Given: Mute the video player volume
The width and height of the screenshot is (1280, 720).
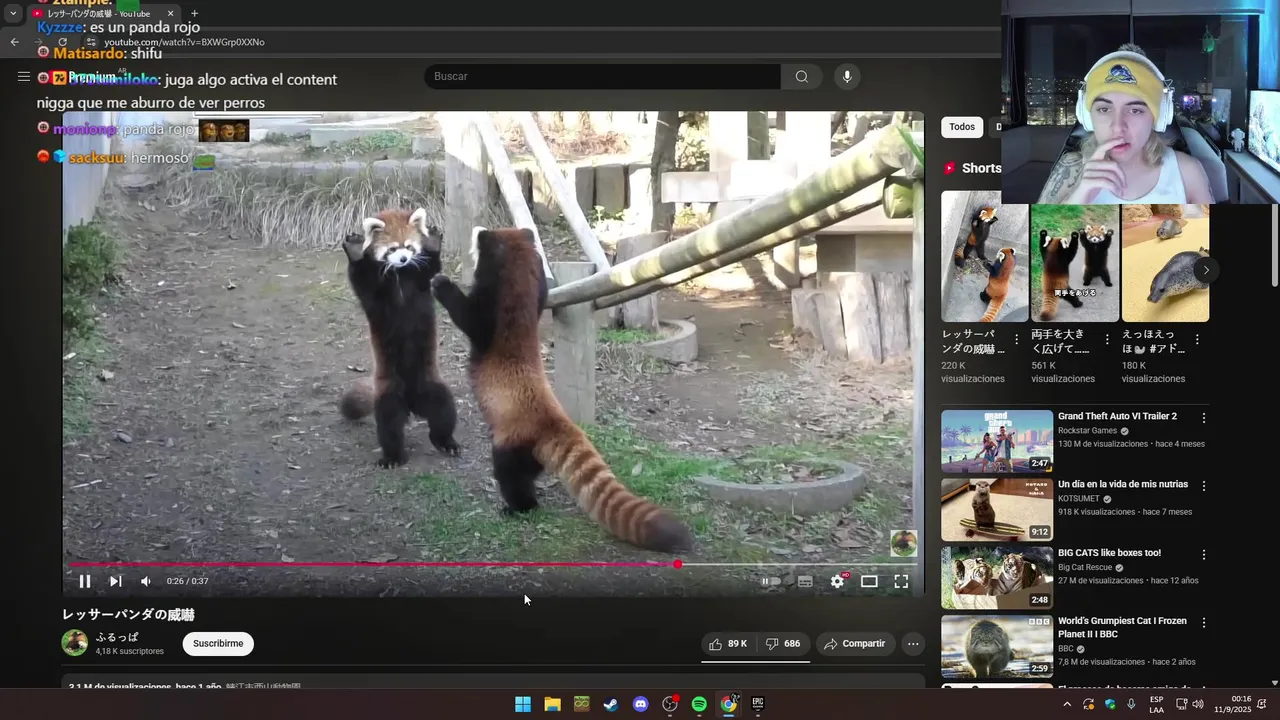Looking at the screenshot, I should coord(146,581).
